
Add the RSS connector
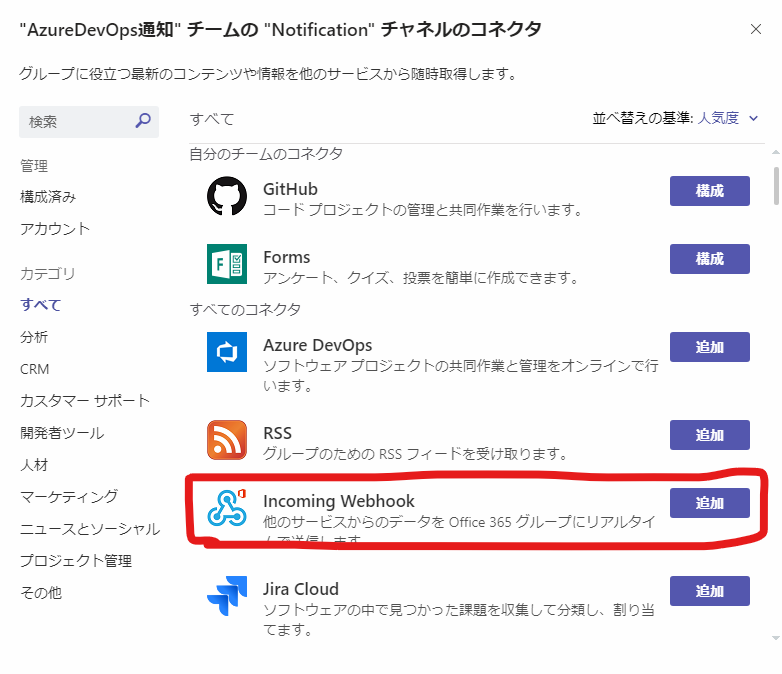point(709,435)
